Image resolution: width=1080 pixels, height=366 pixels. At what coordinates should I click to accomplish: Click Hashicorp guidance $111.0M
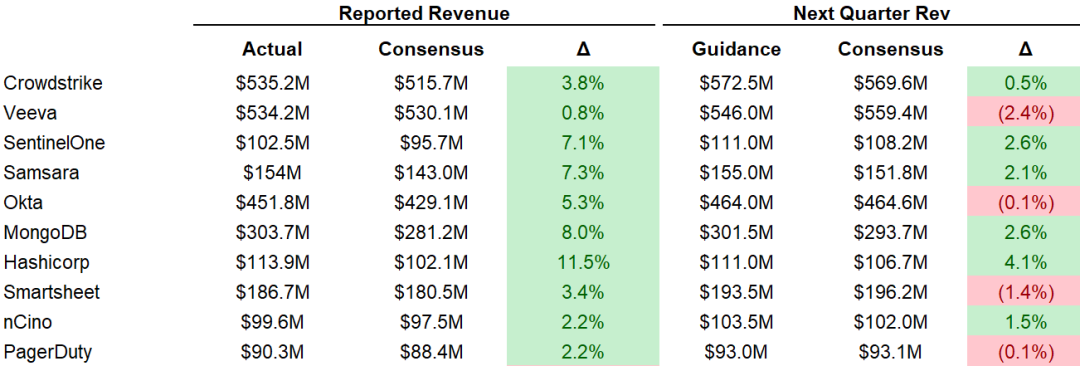(736, 263)
